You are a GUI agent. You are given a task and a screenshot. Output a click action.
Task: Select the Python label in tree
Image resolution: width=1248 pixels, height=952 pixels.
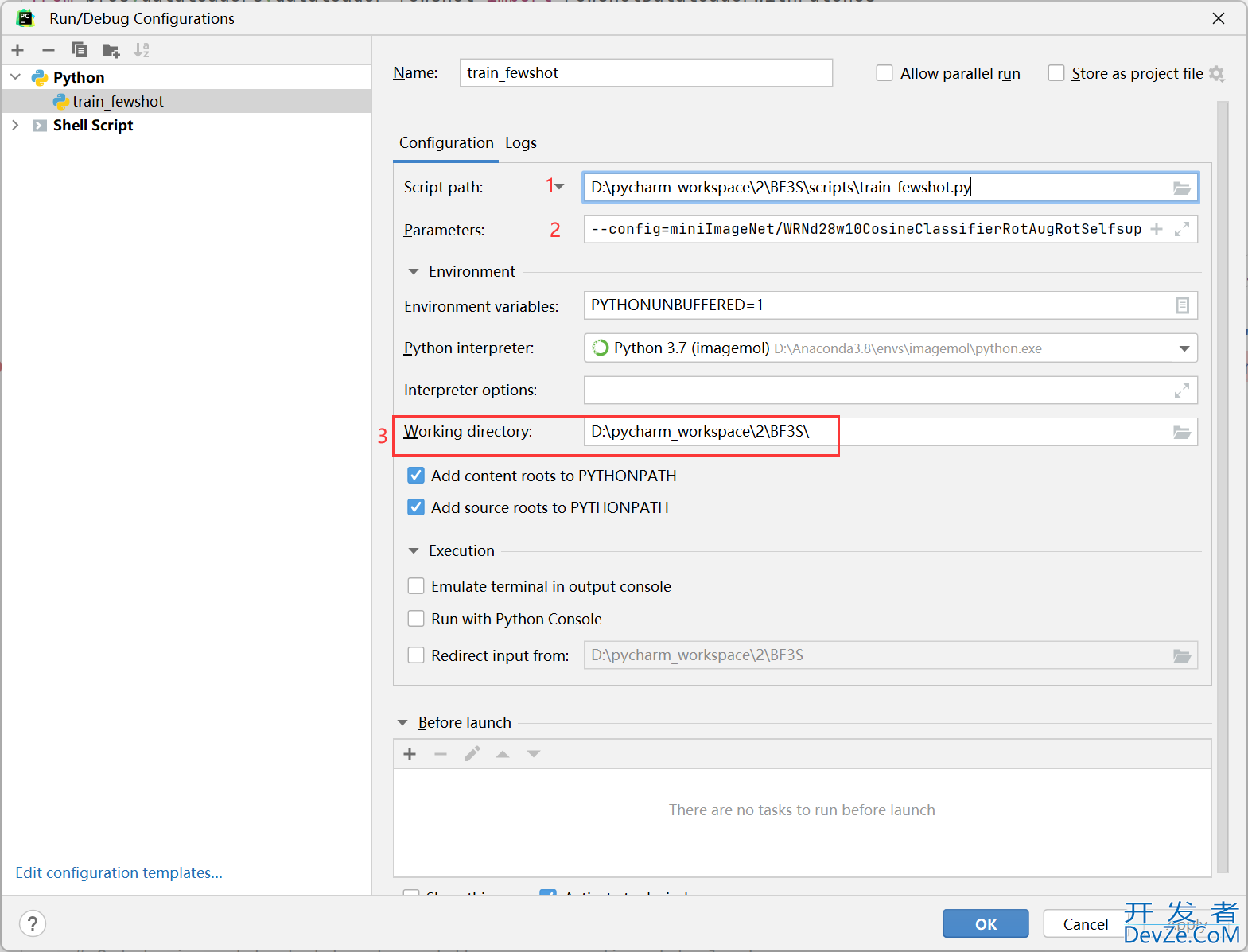[79, 77]
